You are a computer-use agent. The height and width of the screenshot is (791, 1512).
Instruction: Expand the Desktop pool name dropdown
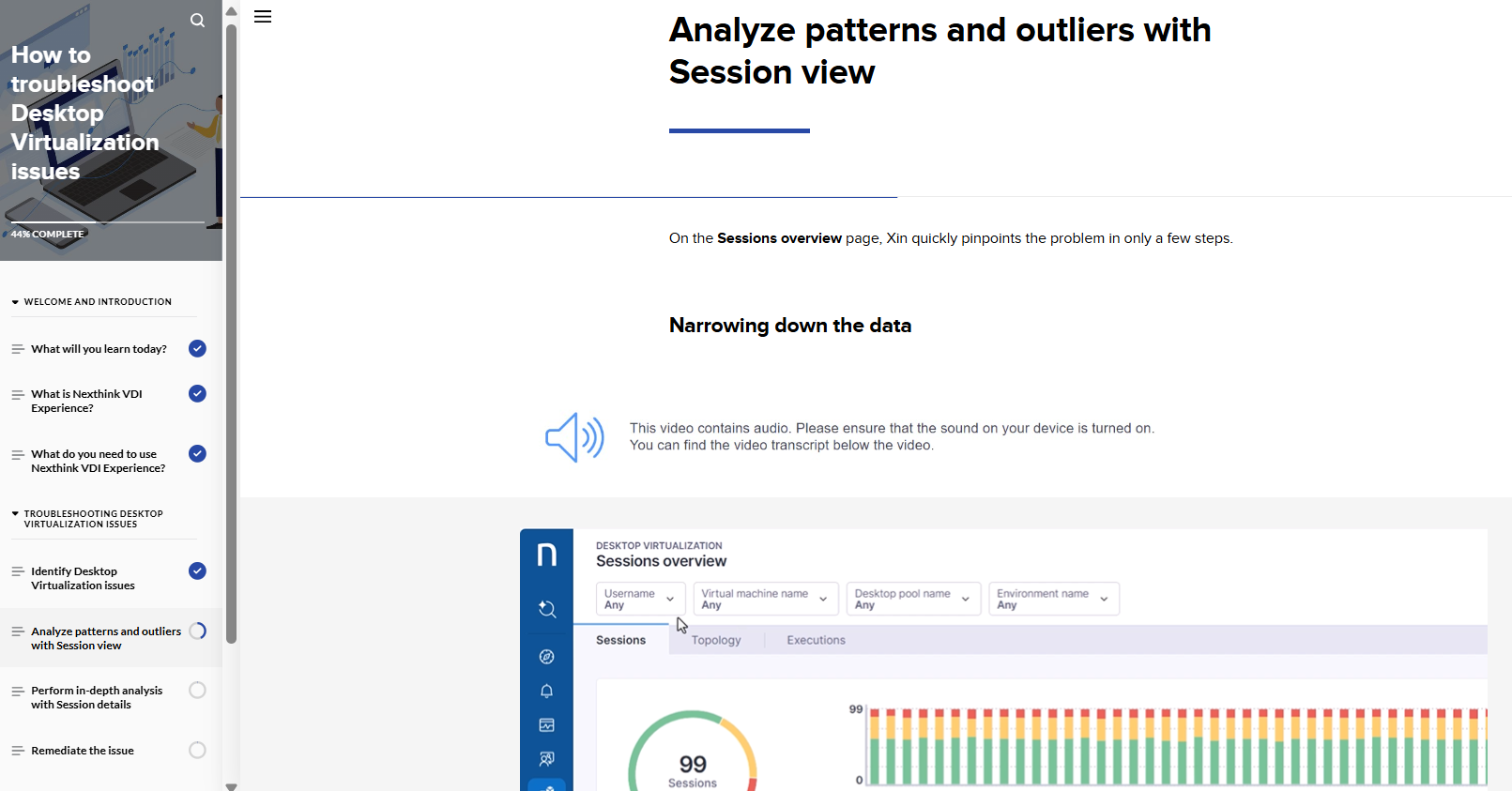[912, 599]
